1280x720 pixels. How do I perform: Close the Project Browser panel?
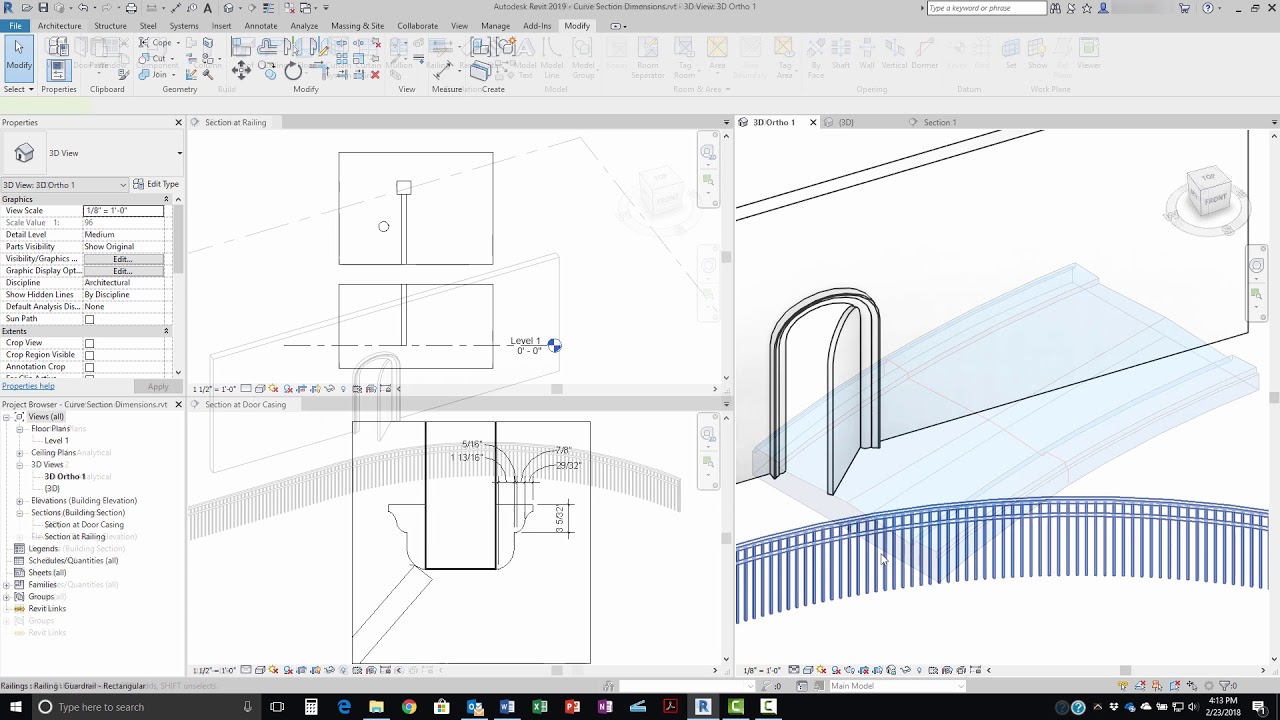[x=179, y=405]
